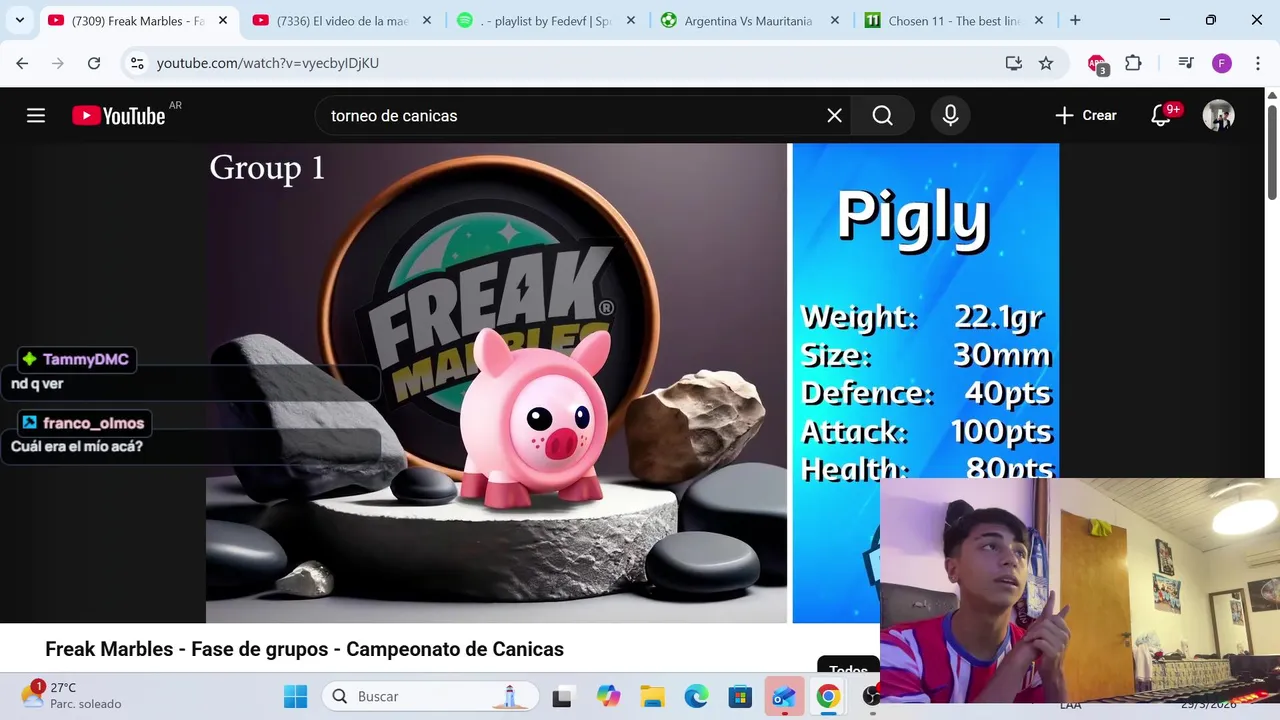1280x720 pixels.
Task: Open Windows Start menu
Action: [x=295, y=696]
